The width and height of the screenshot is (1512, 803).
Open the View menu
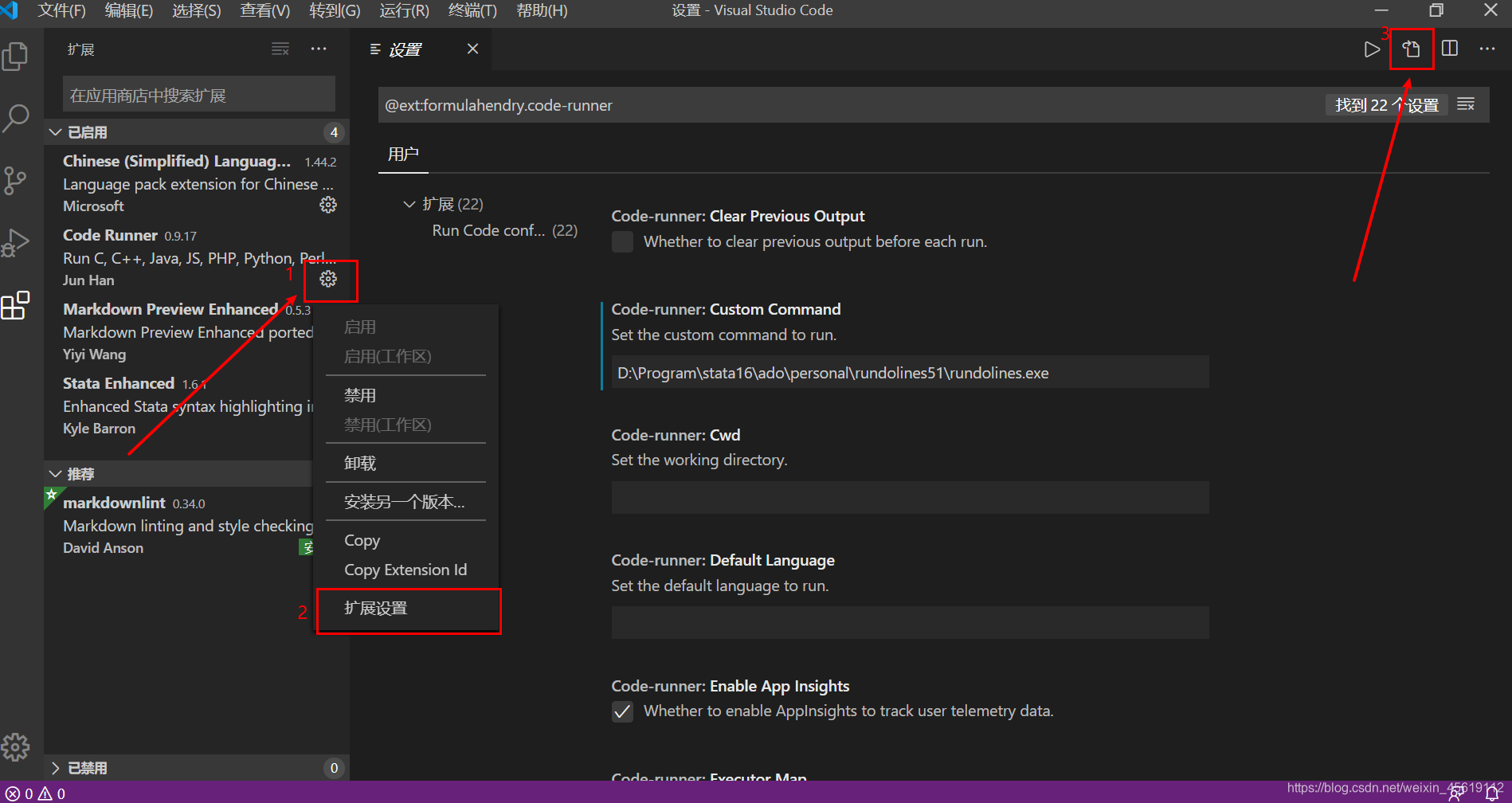tap(264, 10)
